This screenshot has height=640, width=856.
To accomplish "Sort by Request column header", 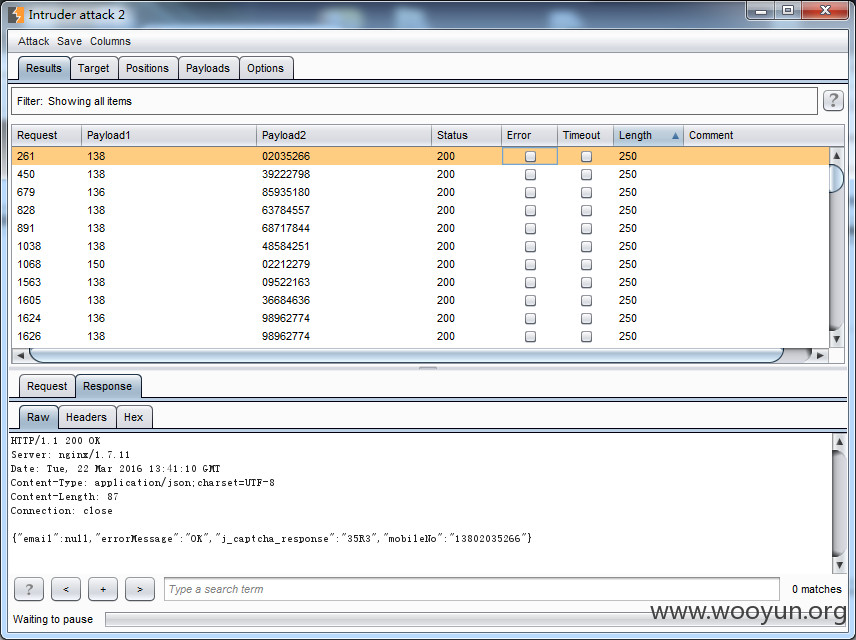I will (x=46, y=135).
